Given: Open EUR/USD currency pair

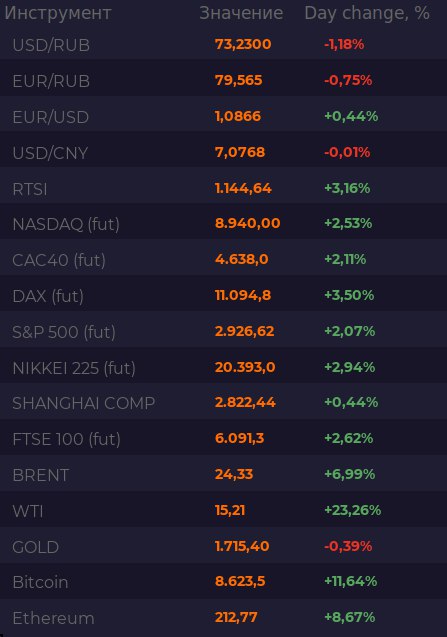Looking at the screenshot, I should click(51, 117).
